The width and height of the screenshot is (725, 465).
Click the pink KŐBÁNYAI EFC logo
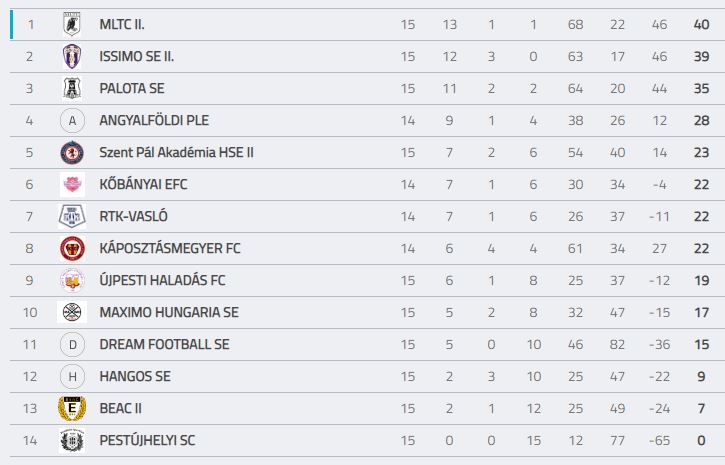(x=72, y=184)
